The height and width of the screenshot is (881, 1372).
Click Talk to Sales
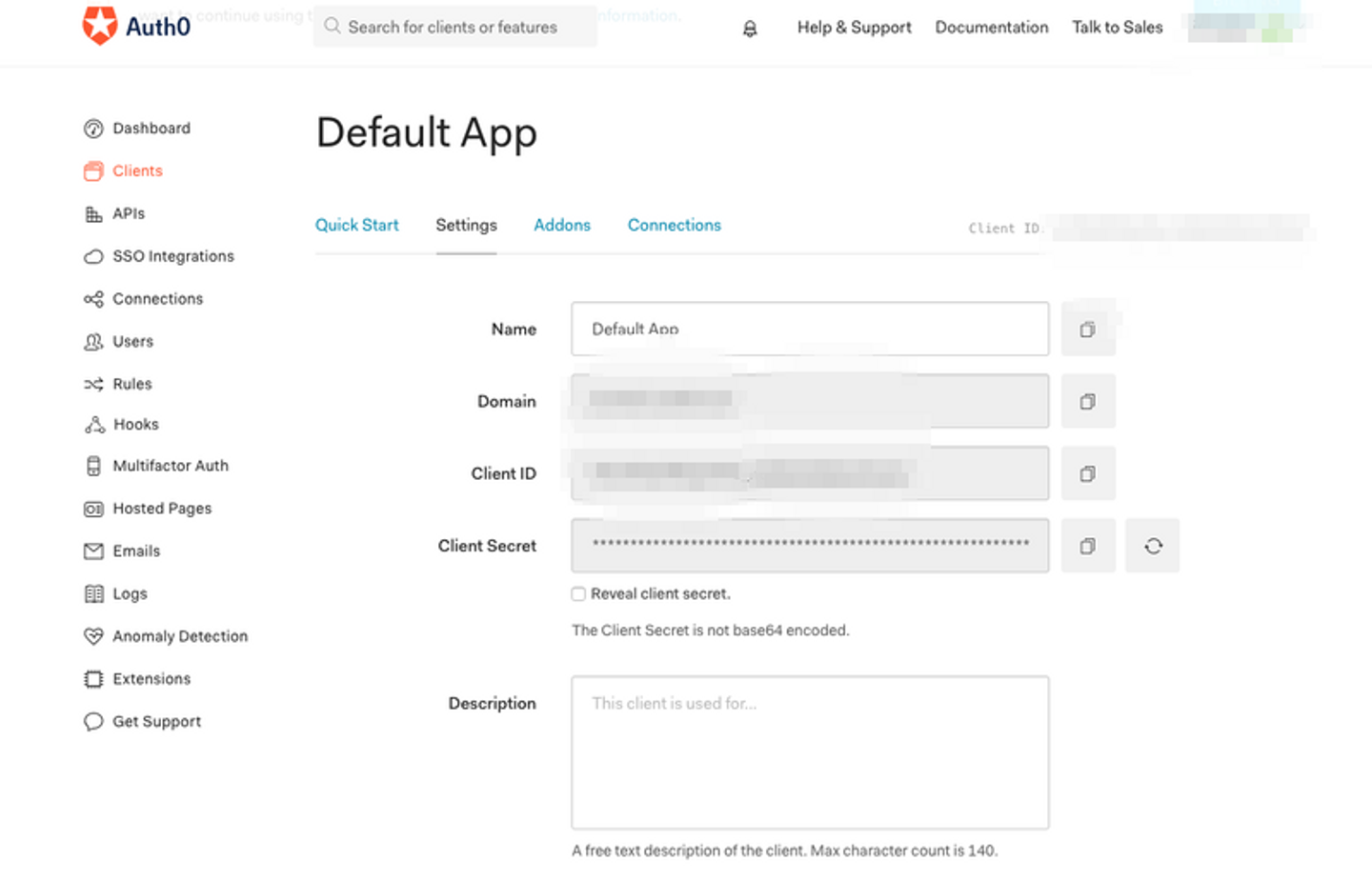click(1117, 28)
